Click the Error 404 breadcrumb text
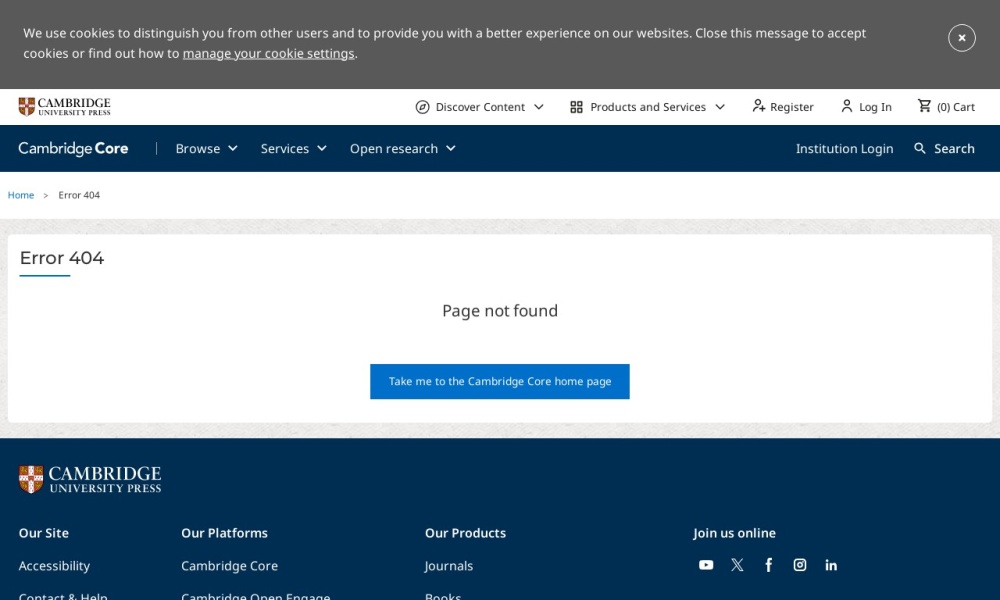Screen dimensions: 1000x600 79,195
